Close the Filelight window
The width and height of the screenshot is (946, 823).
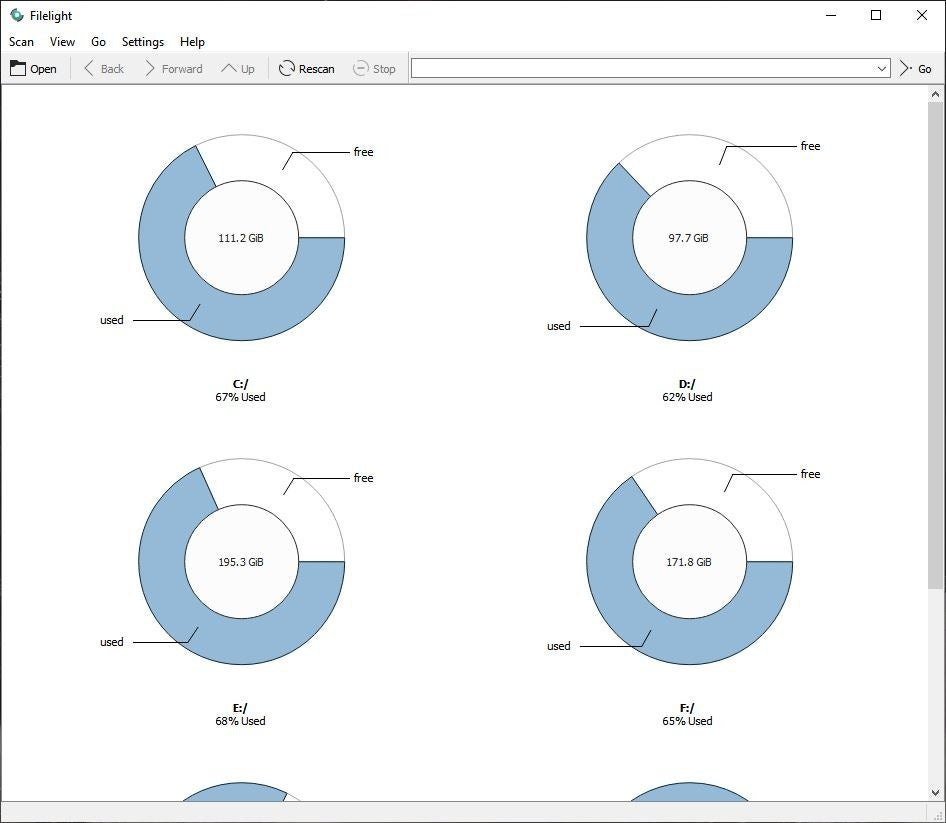point(922,16)
